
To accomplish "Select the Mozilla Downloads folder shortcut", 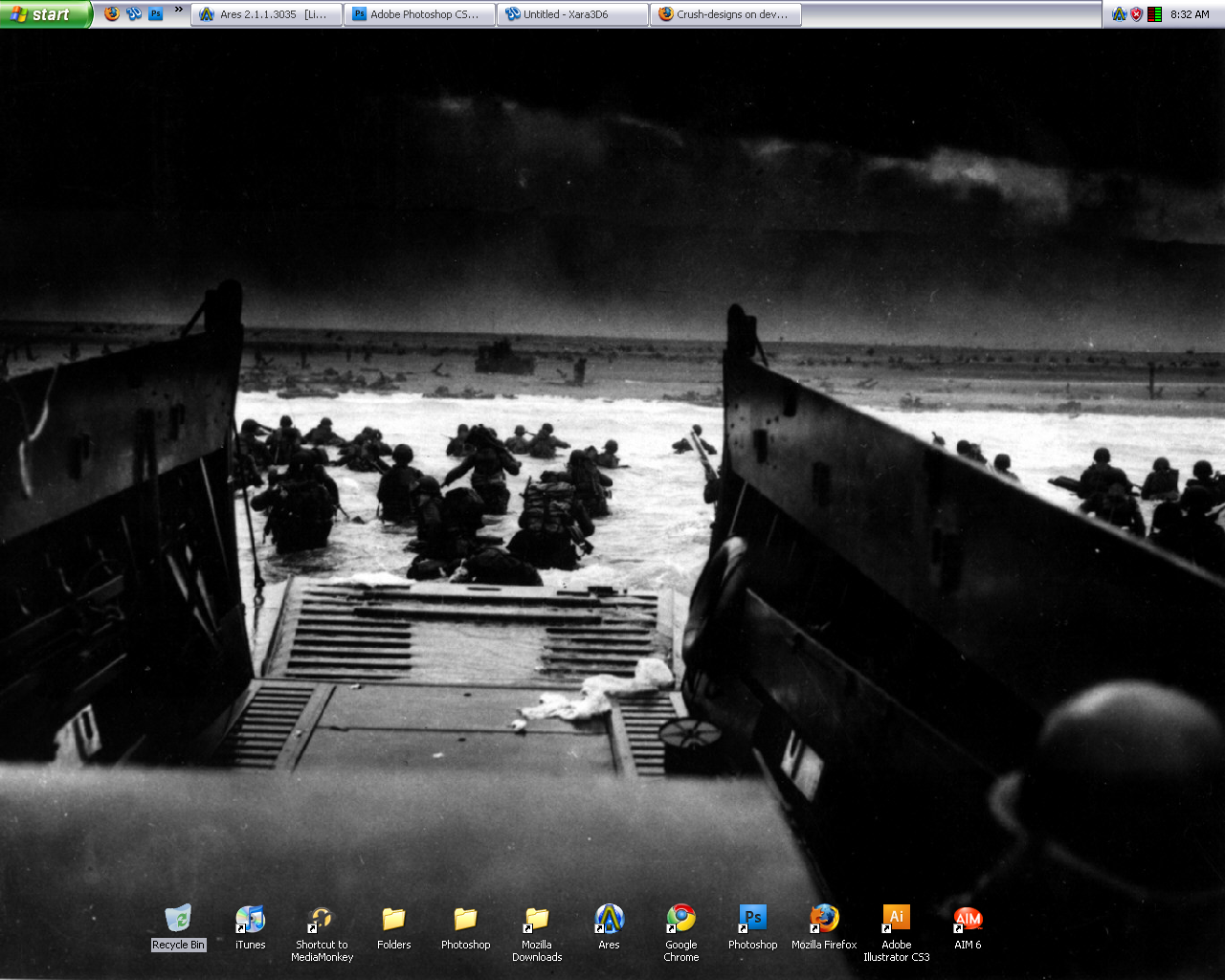I will 537,933.
